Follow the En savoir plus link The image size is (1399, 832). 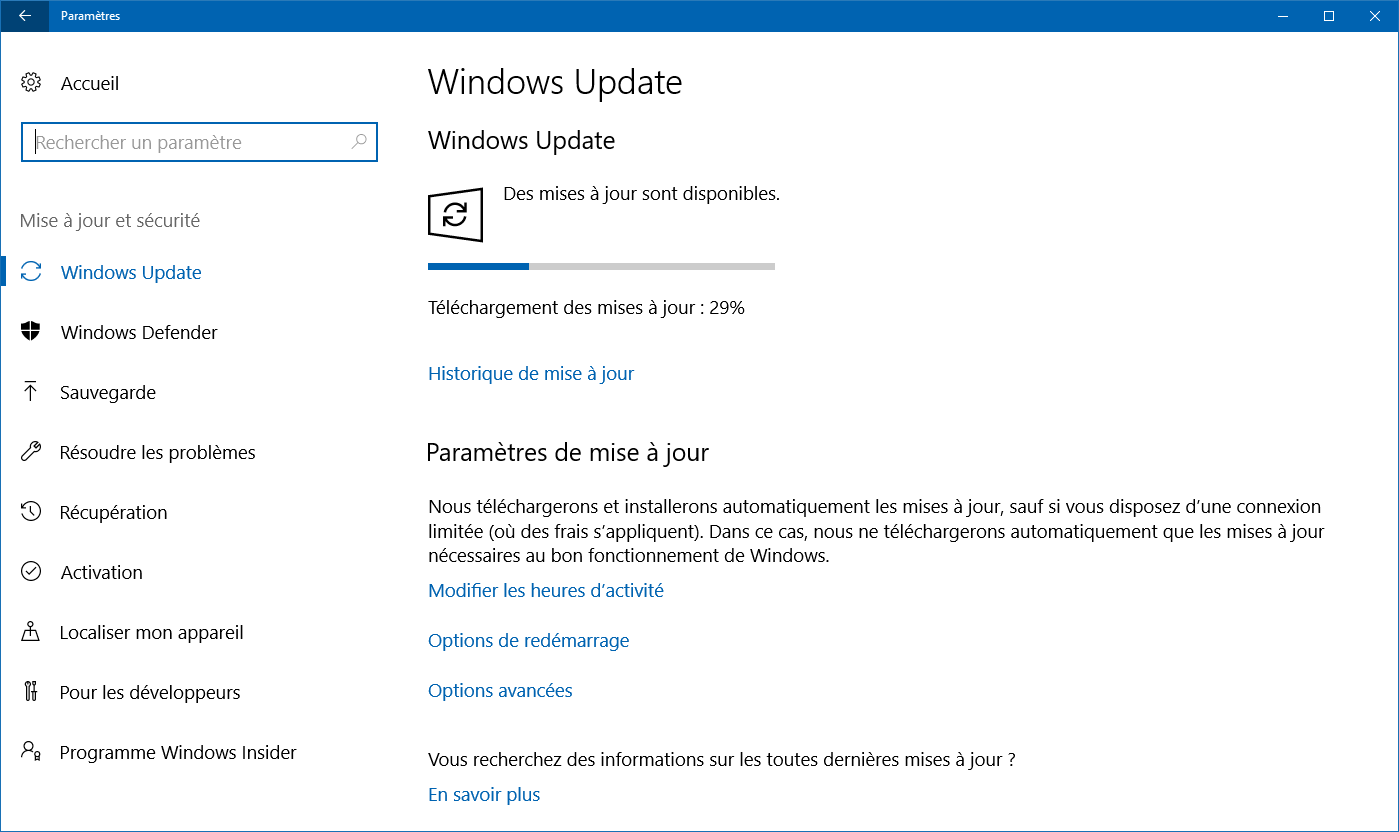tap(484, 795)
